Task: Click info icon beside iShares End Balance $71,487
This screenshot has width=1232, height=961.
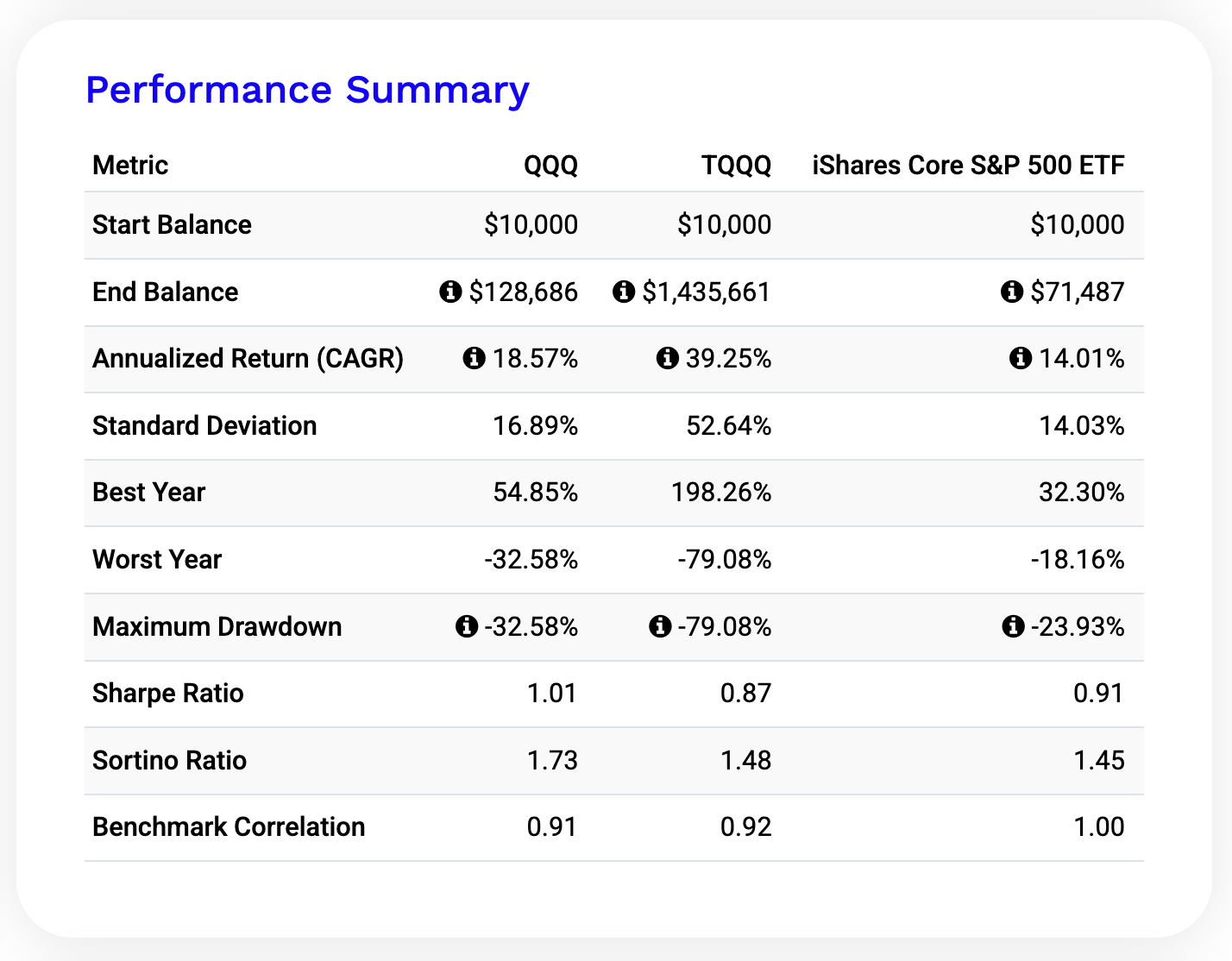Action: coord(1011,292)
